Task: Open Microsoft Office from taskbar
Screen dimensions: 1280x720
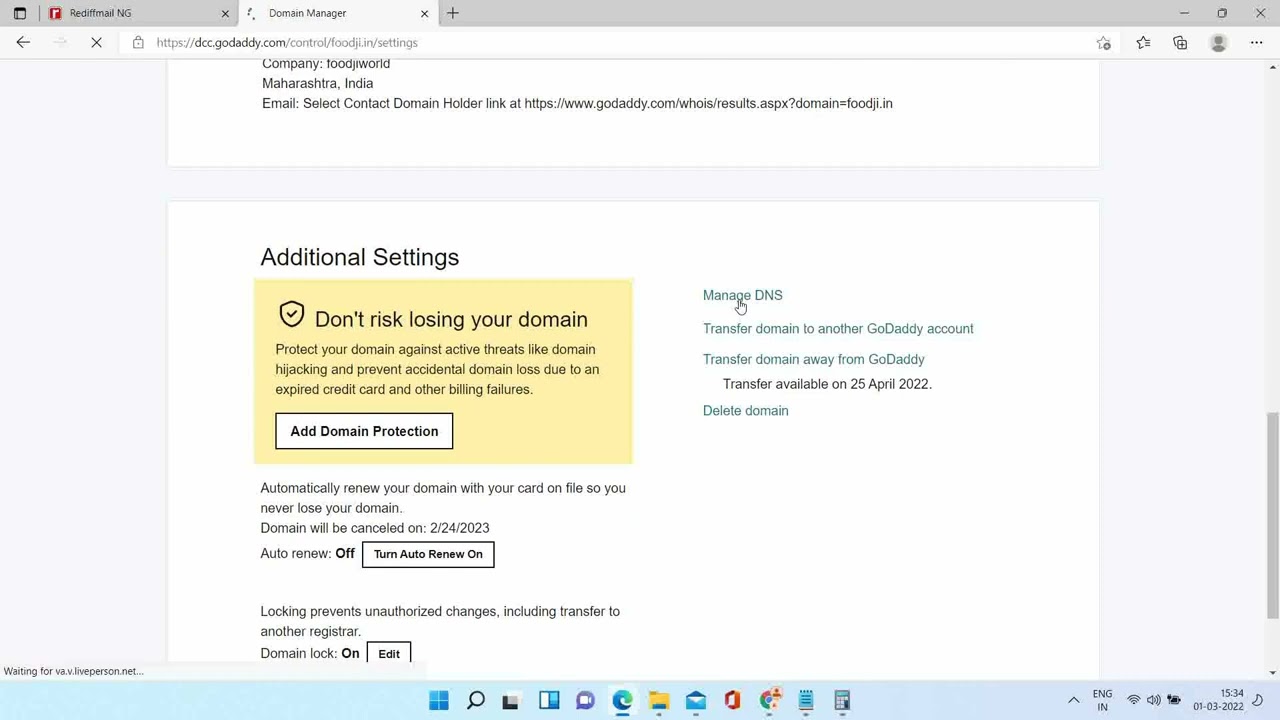Action: 732,700
